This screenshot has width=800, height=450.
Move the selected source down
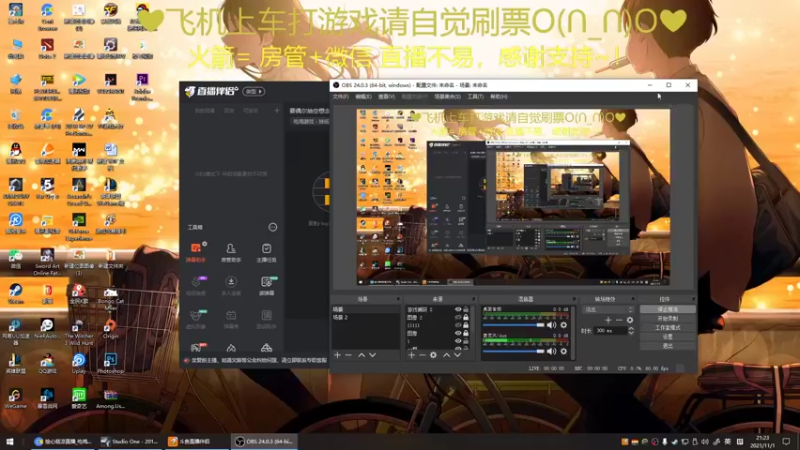click(x=457, y=355)
